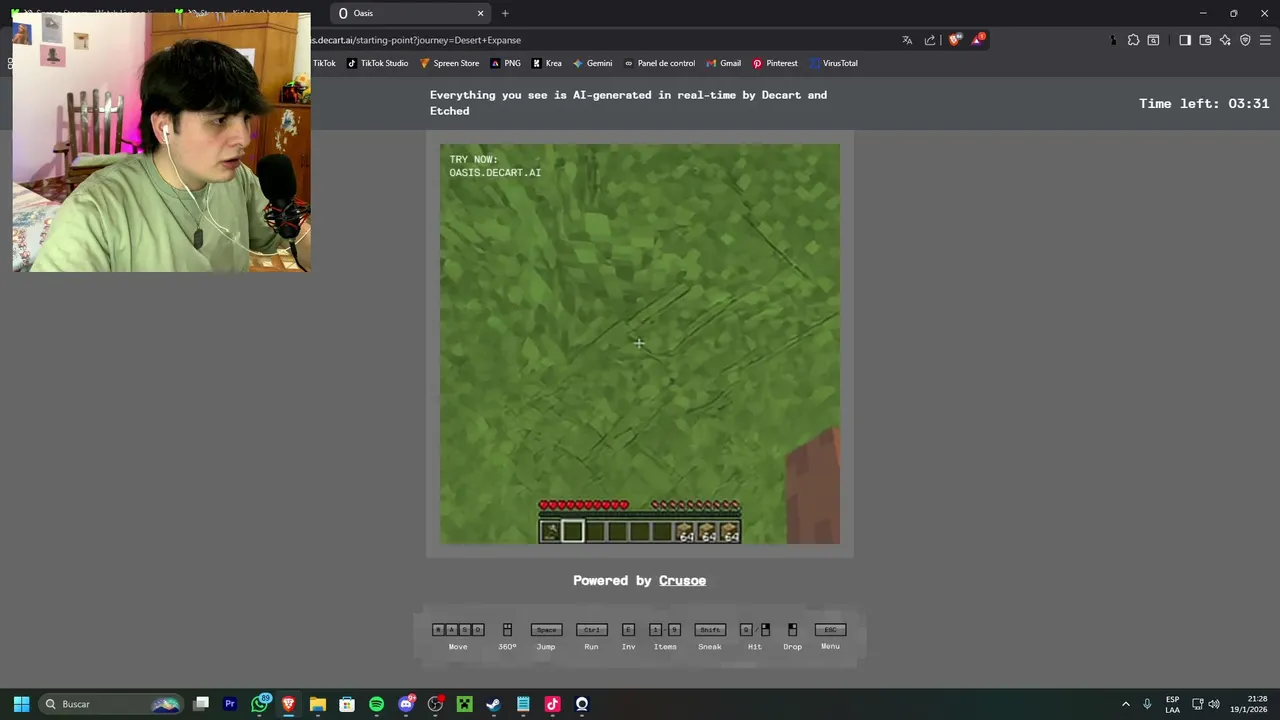Open the Windows Start menu
Image resolution: width=1280 pixels, height=720 pixels.
[x=21, y=704]
